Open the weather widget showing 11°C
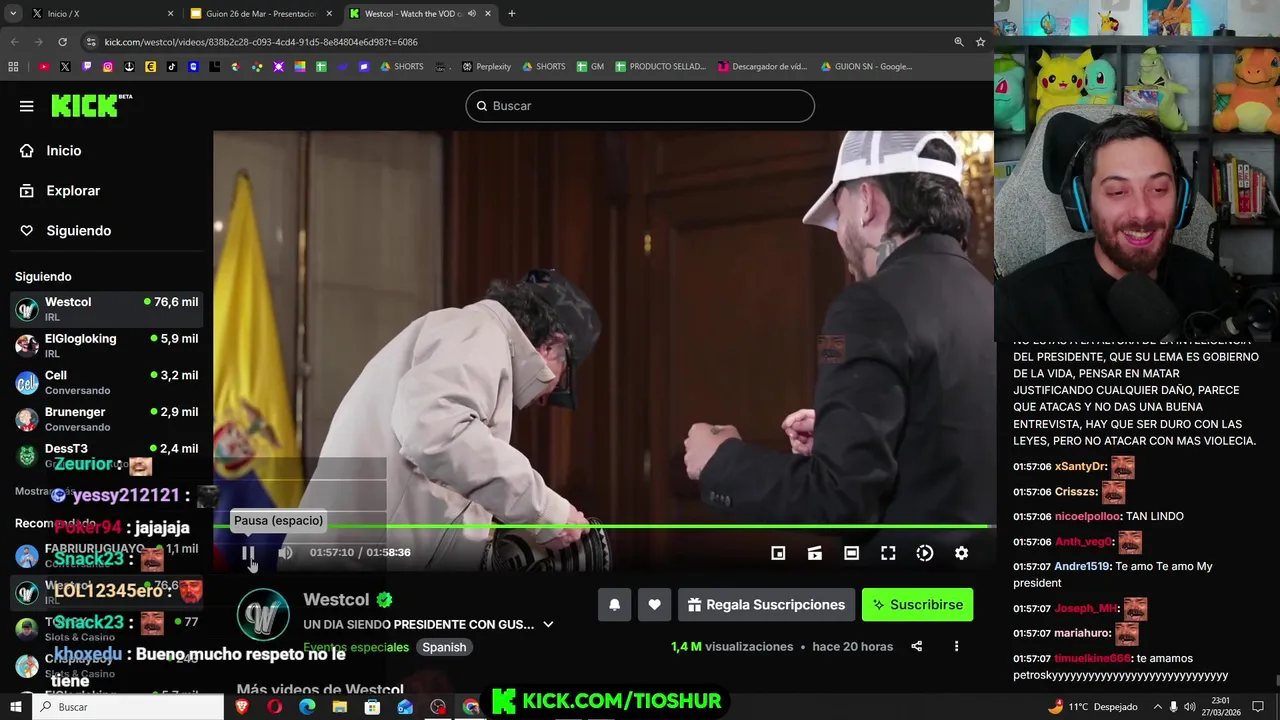This screenshot has width=1280, height=720. click(1092, 707)
